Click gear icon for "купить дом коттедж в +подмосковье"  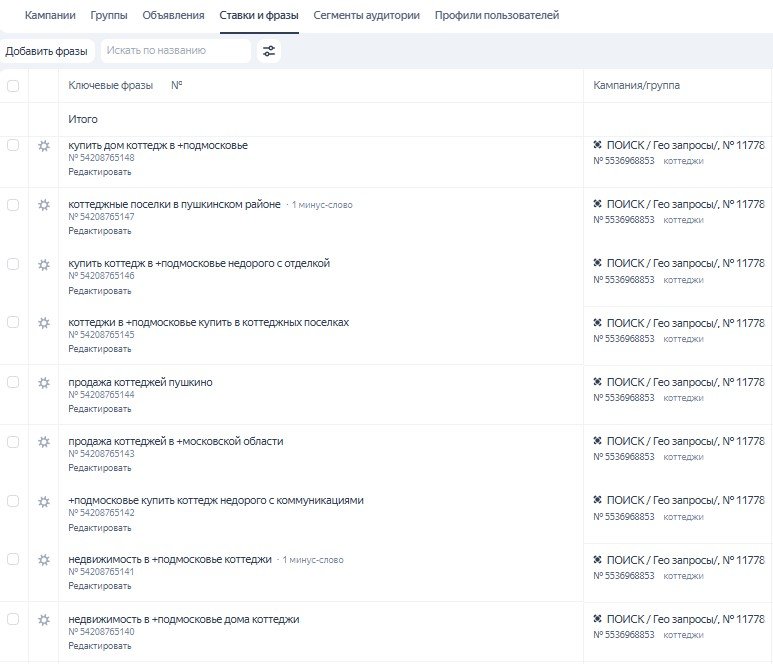[43, 146]
